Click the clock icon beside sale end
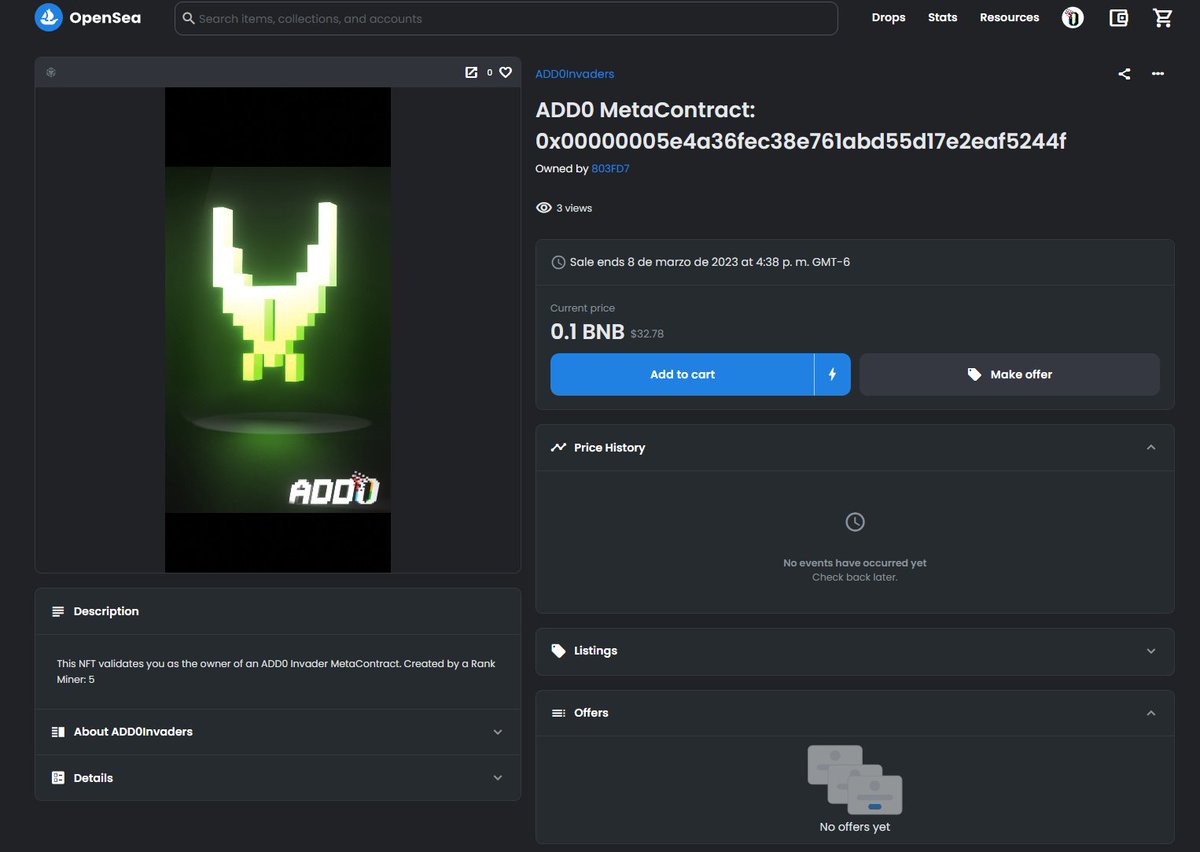This screenshot has height=852, width=1200. tap(558, 262)
